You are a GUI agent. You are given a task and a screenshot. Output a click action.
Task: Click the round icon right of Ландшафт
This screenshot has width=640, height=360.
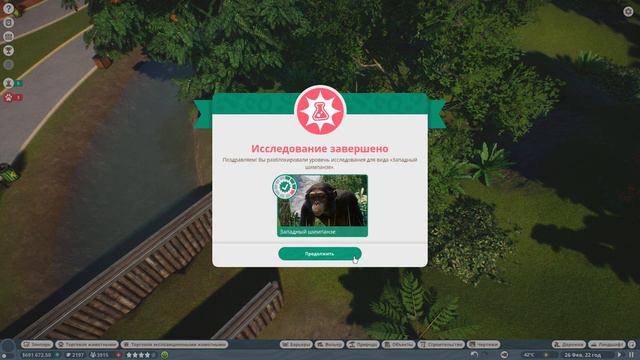click(x=632, y=344)
